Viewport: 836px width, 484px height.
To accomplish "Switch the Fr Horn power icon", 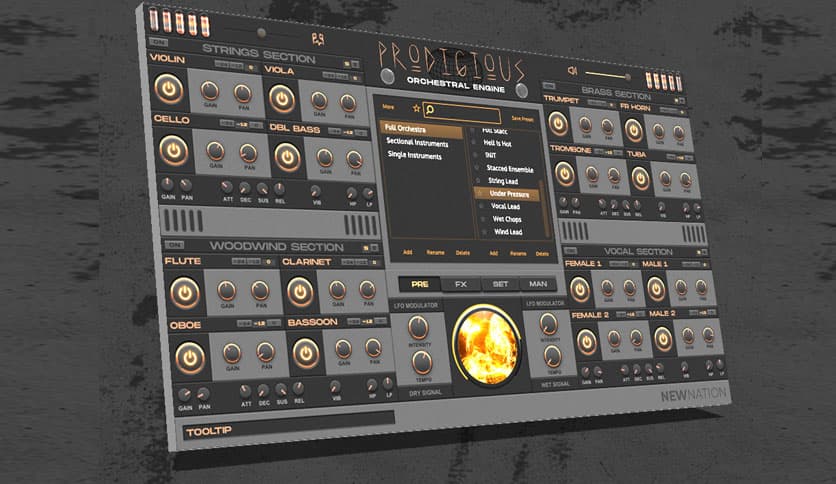I will 633,130.
